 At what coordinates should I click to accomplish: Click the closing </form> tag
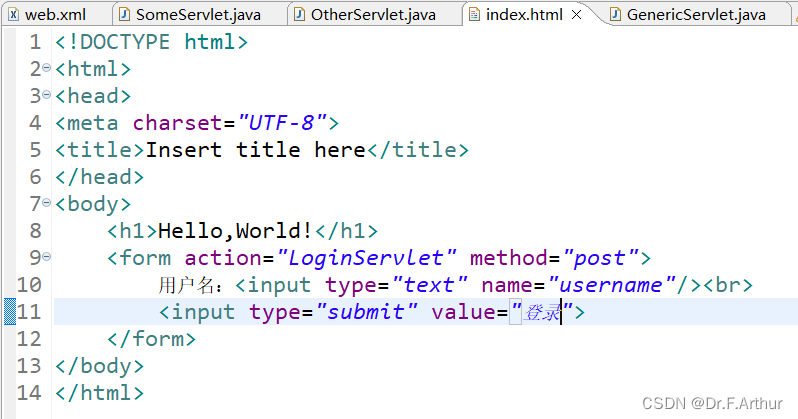point(152,339)
